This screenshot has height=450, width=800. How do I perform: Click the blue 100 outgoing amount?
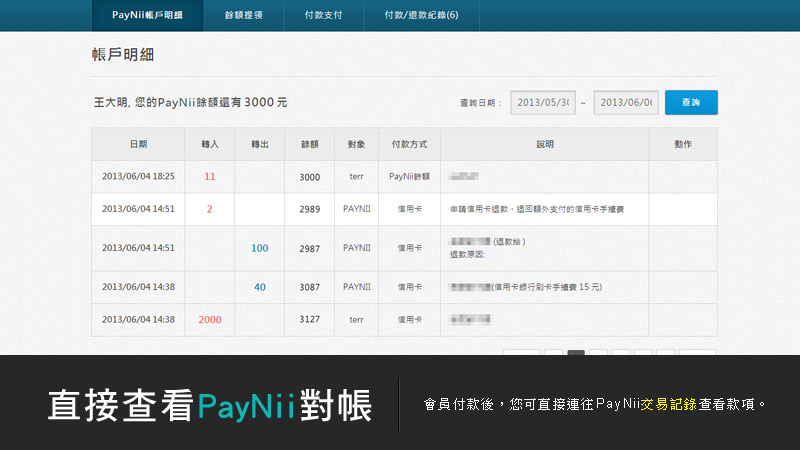[x=259, y=248]
